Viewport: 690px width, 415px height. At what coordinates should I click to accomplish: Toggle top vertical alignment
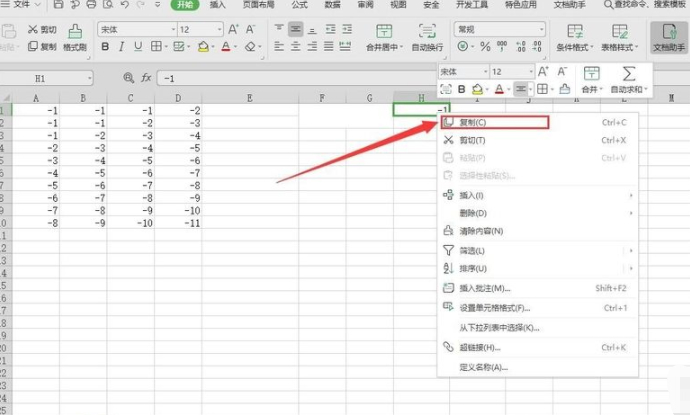pyautogui.click(x=279, y=29)
